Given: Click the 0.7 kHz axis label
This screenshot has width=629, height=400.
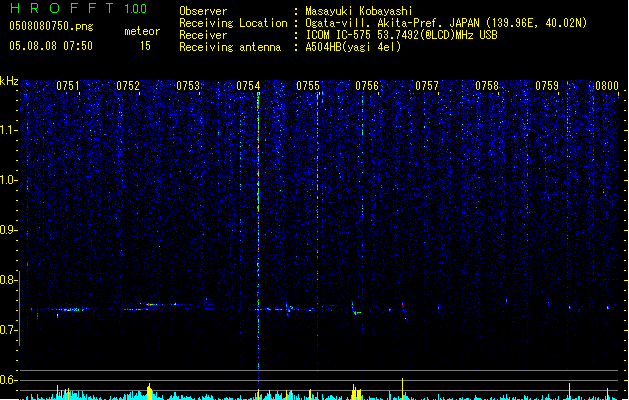Looking at the screenshot, I should (x=8, y=330).
